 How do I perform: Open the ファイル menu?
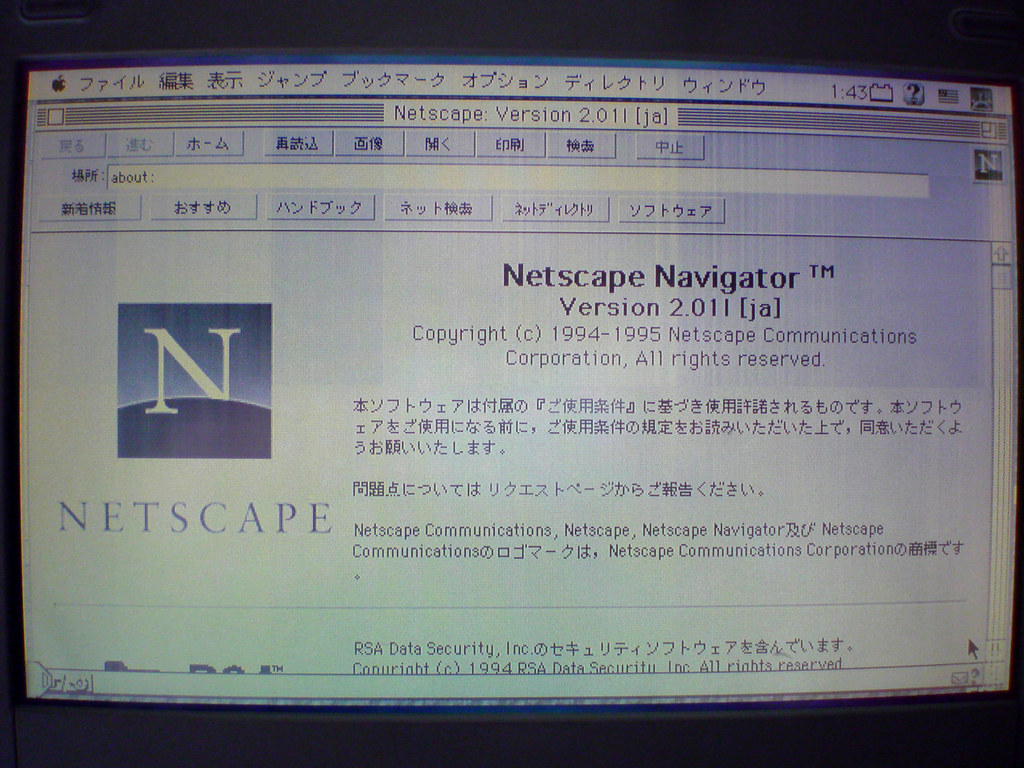click(x=112, y=83)
